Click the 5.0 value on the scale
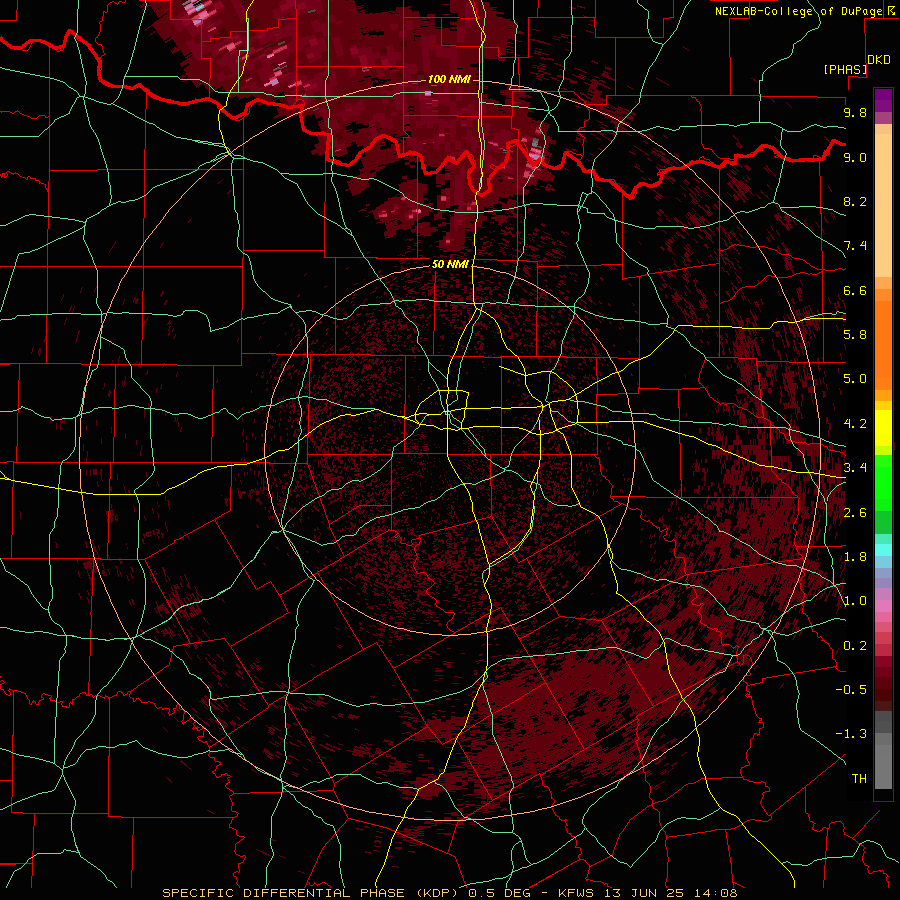The height and width of the screenshot is (900, 900). click(x=855, y=379)
